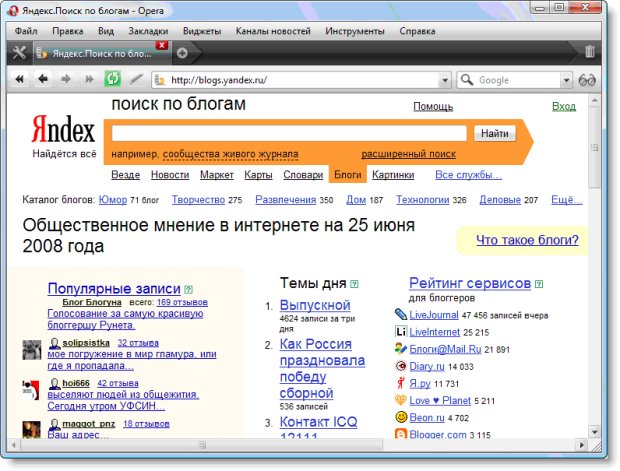
Task: Open the Инструменты menu
Action: pyautogui.click(x=355, y=31)
